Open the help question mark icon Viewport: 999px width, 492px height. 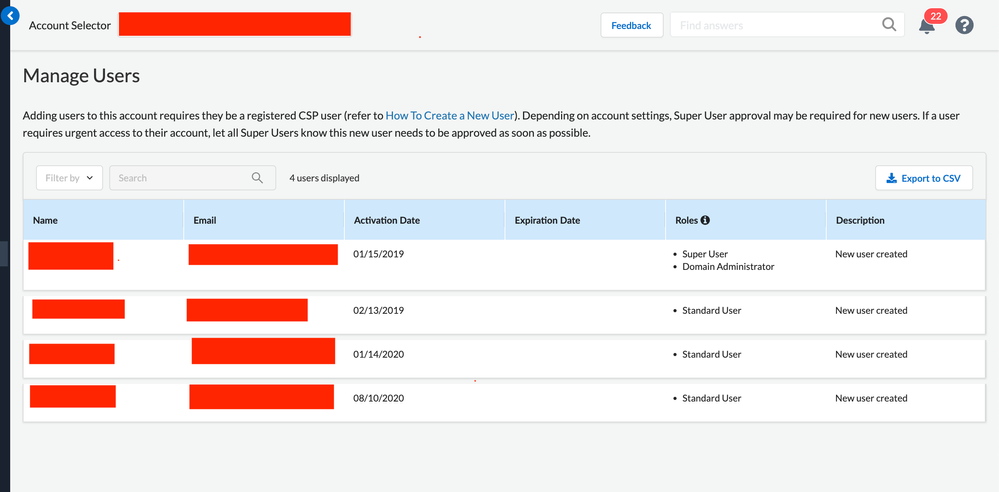[x=964, y=25]
